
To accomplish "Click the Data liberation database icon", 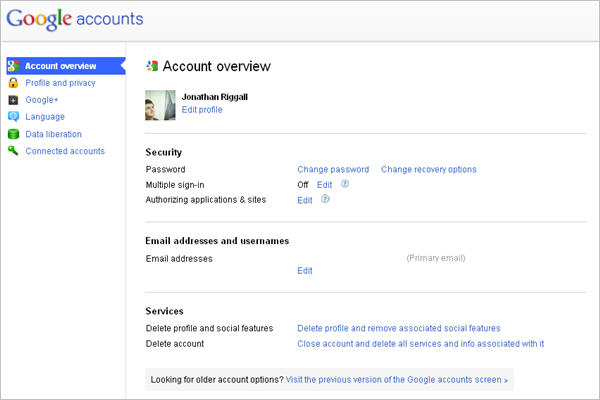I will click(x=13, y=134).
